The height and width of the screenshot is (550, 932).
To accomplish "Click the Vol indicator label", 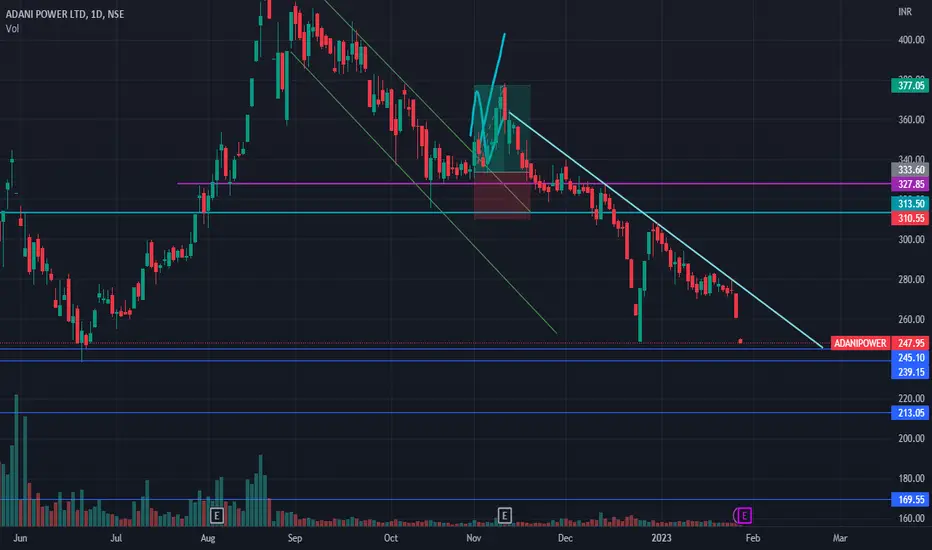I will point(12,28).
